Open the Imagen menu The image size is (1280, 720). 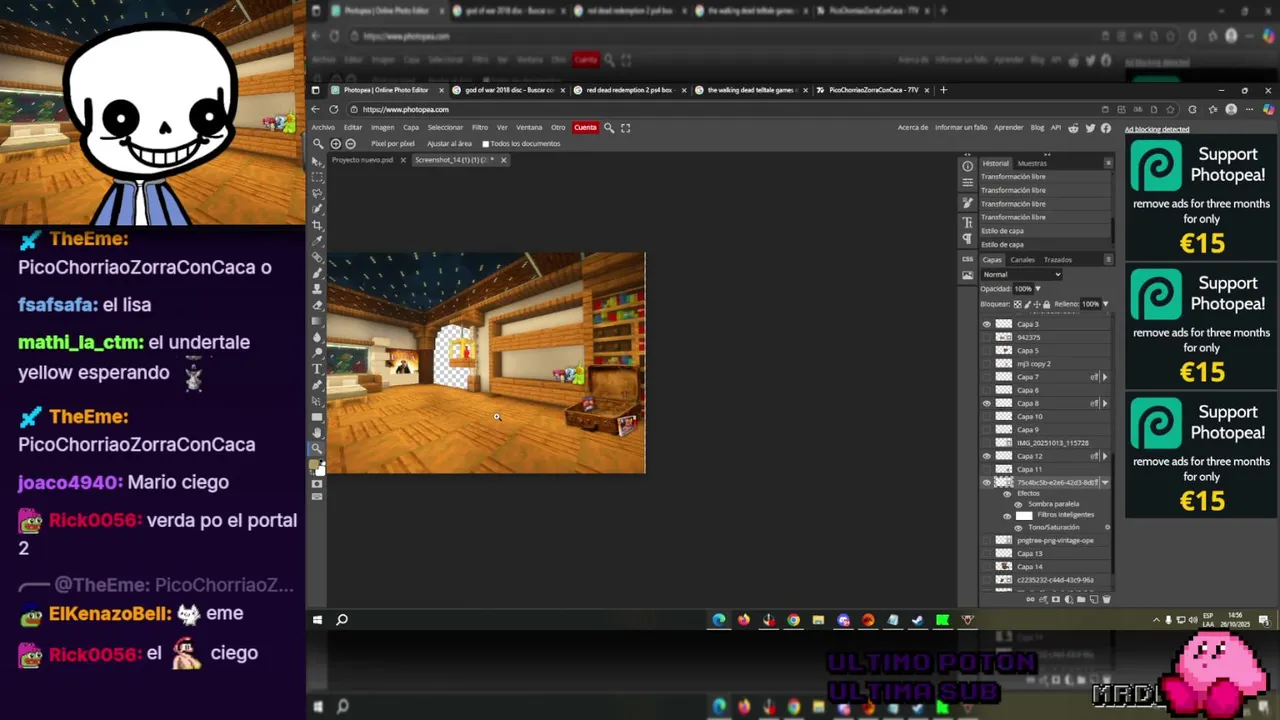pyautogui.click(x=383, y=128)
